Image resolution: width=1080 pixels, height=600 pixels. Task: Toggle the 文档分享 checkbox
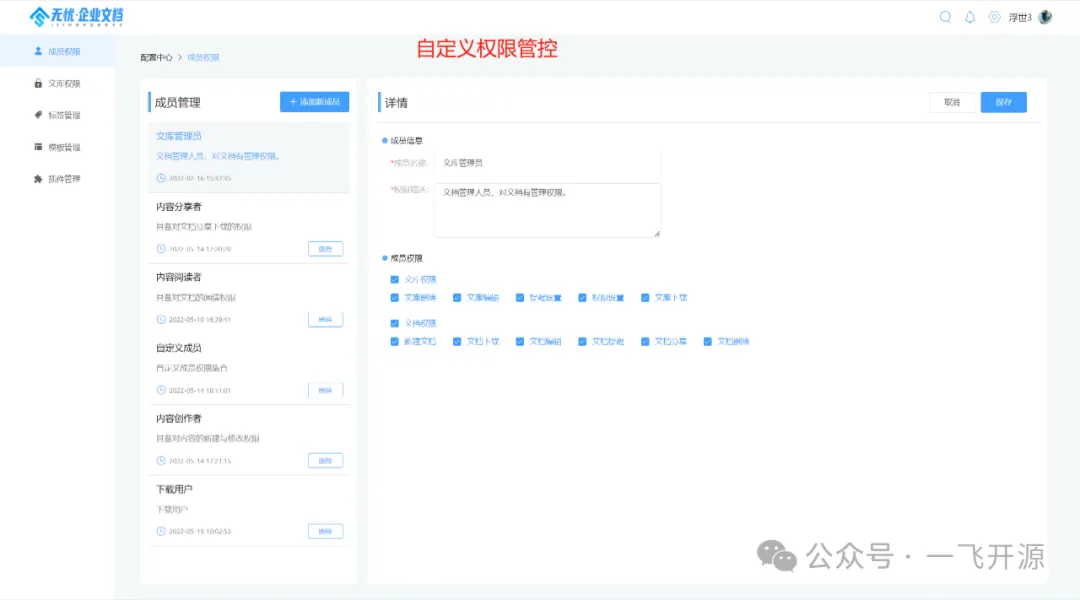pos(645,342)
